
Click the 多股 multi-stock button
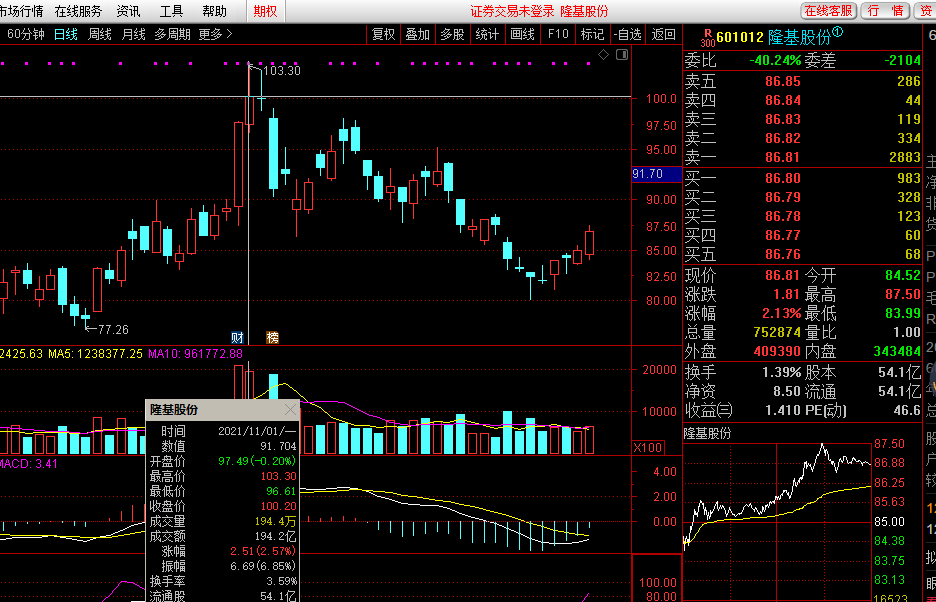[x=452, y=35]
